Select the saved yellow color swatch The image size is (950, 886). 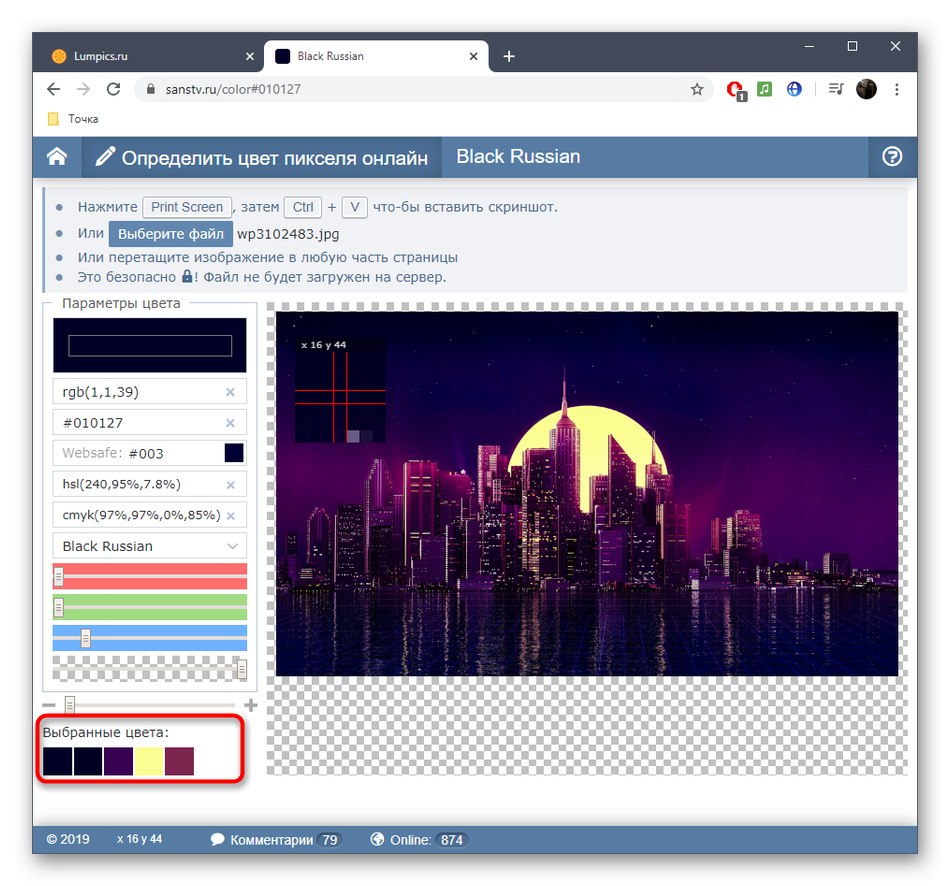click(148, 761)
